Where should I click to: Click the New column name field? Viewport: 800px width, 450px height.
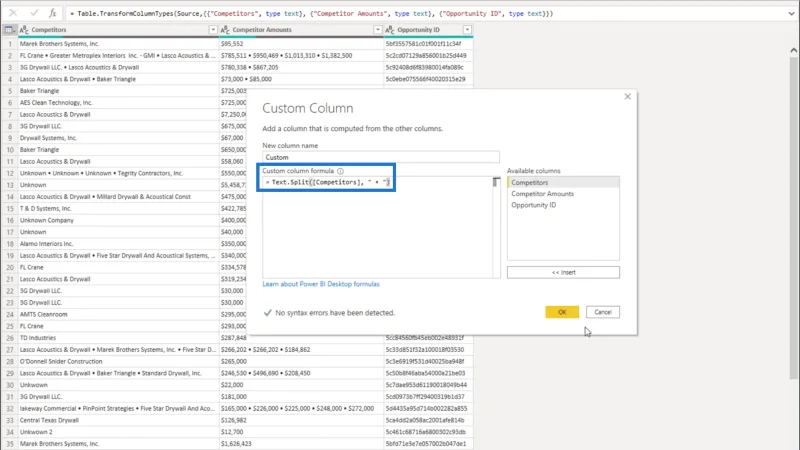(381, 157)
